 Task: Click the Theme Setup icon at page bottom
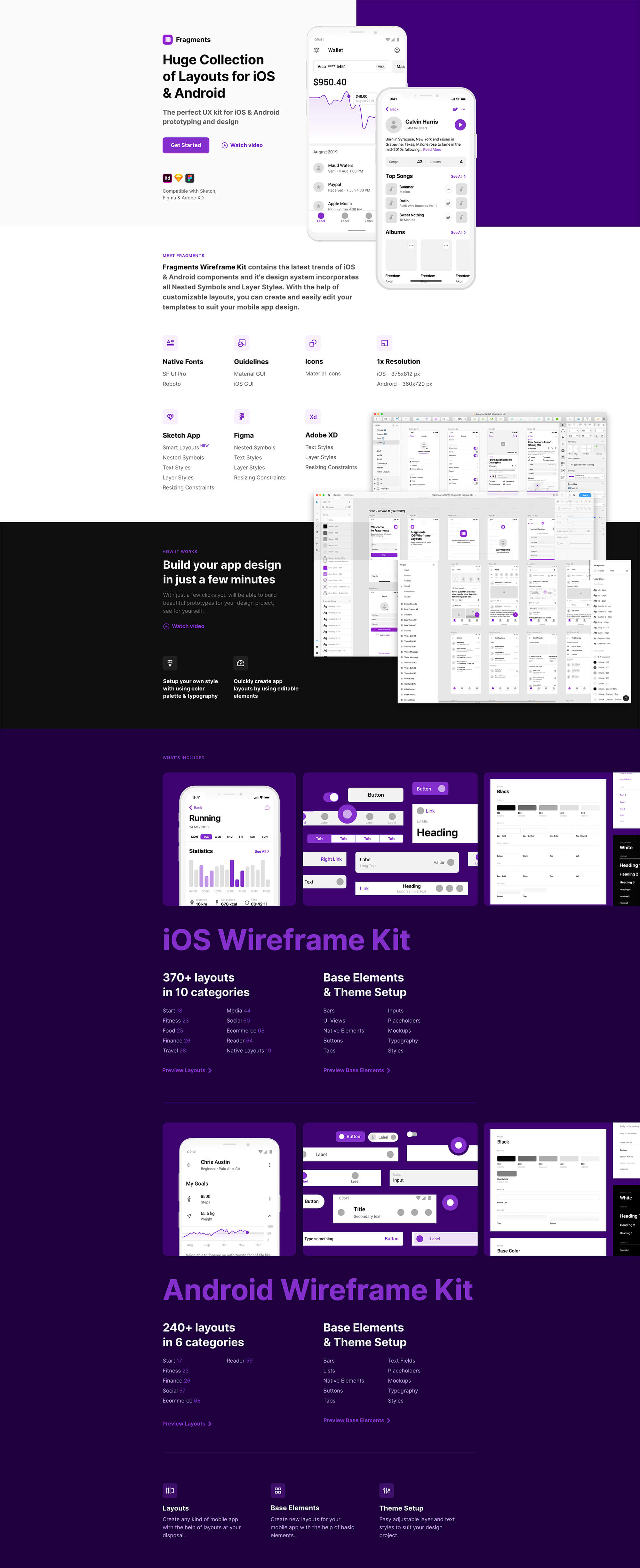point(387,1491)
